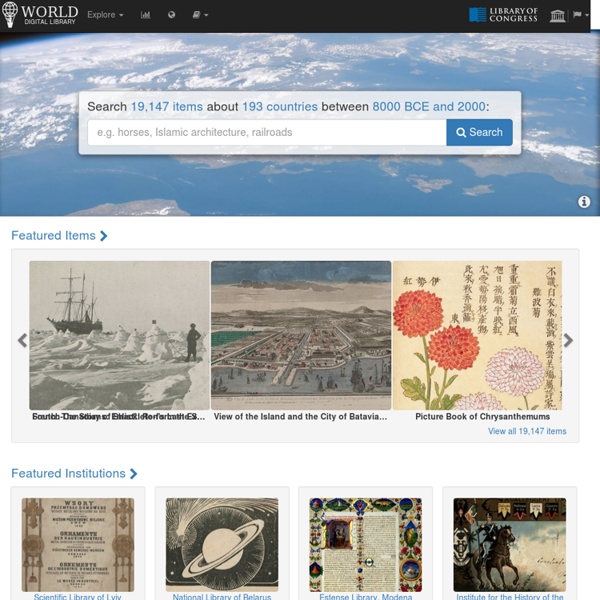Advance featured items with right arrow
This screenshot has height=600, width=600.
tap(568, 340)
